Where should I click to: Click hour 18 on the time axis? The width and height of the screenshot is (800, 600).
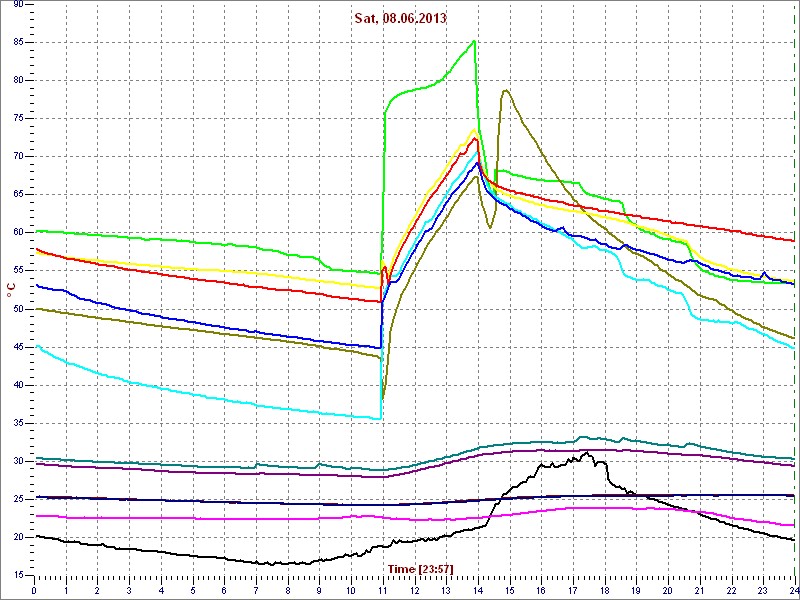tap(605, 588)
